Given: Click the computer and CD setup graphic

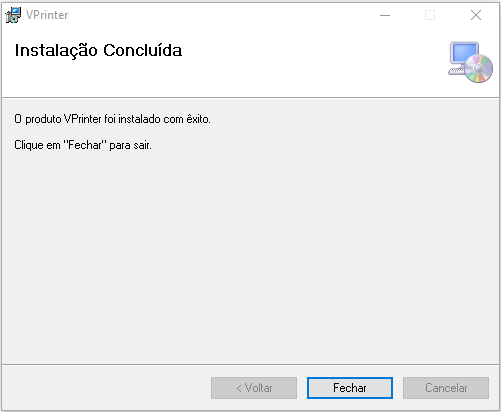Looking at the screenshot, I should pos(470,62).
